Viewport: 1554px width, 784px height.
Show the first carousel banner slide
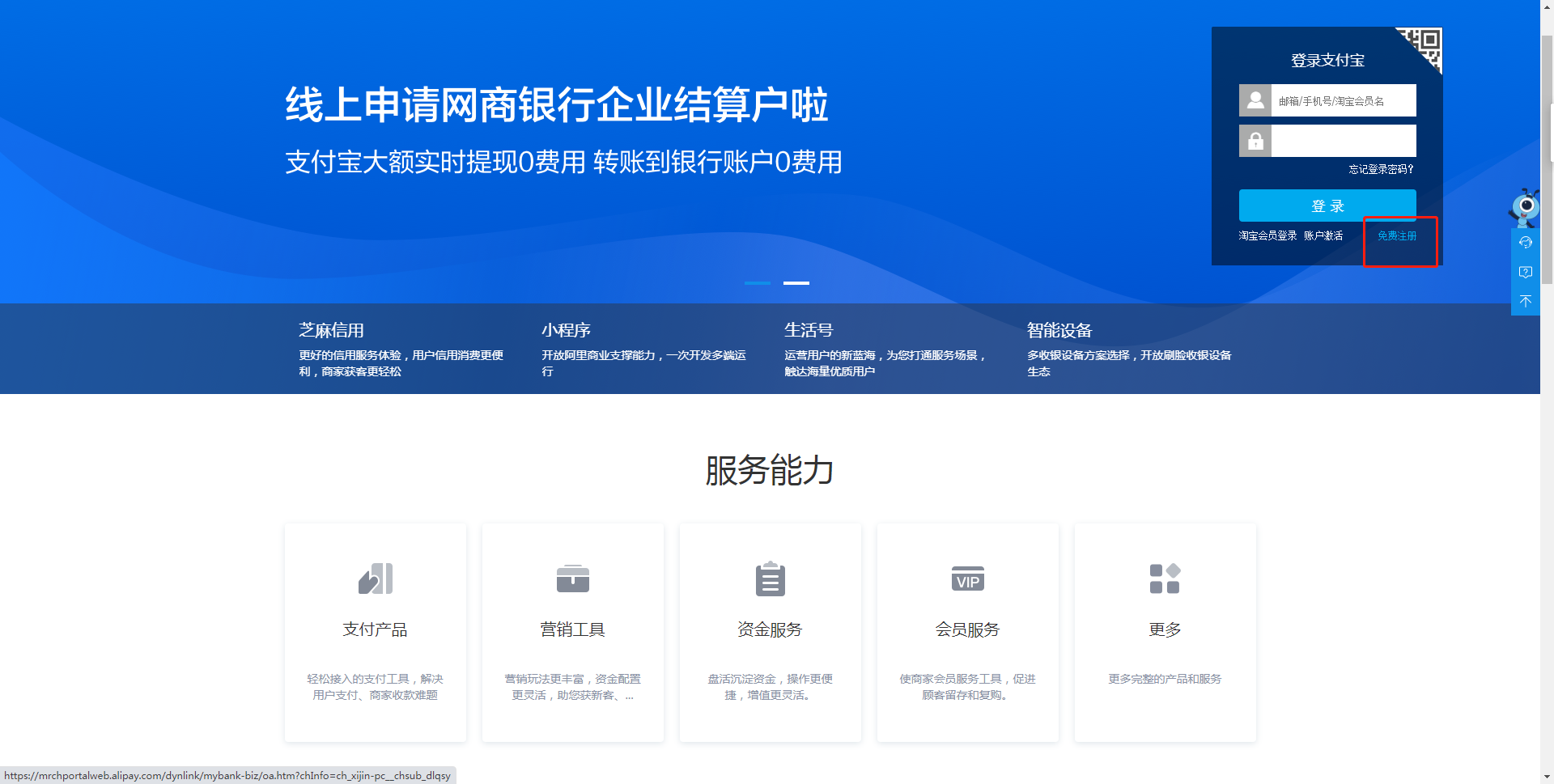pyautogui.click(x=758, y=283)
